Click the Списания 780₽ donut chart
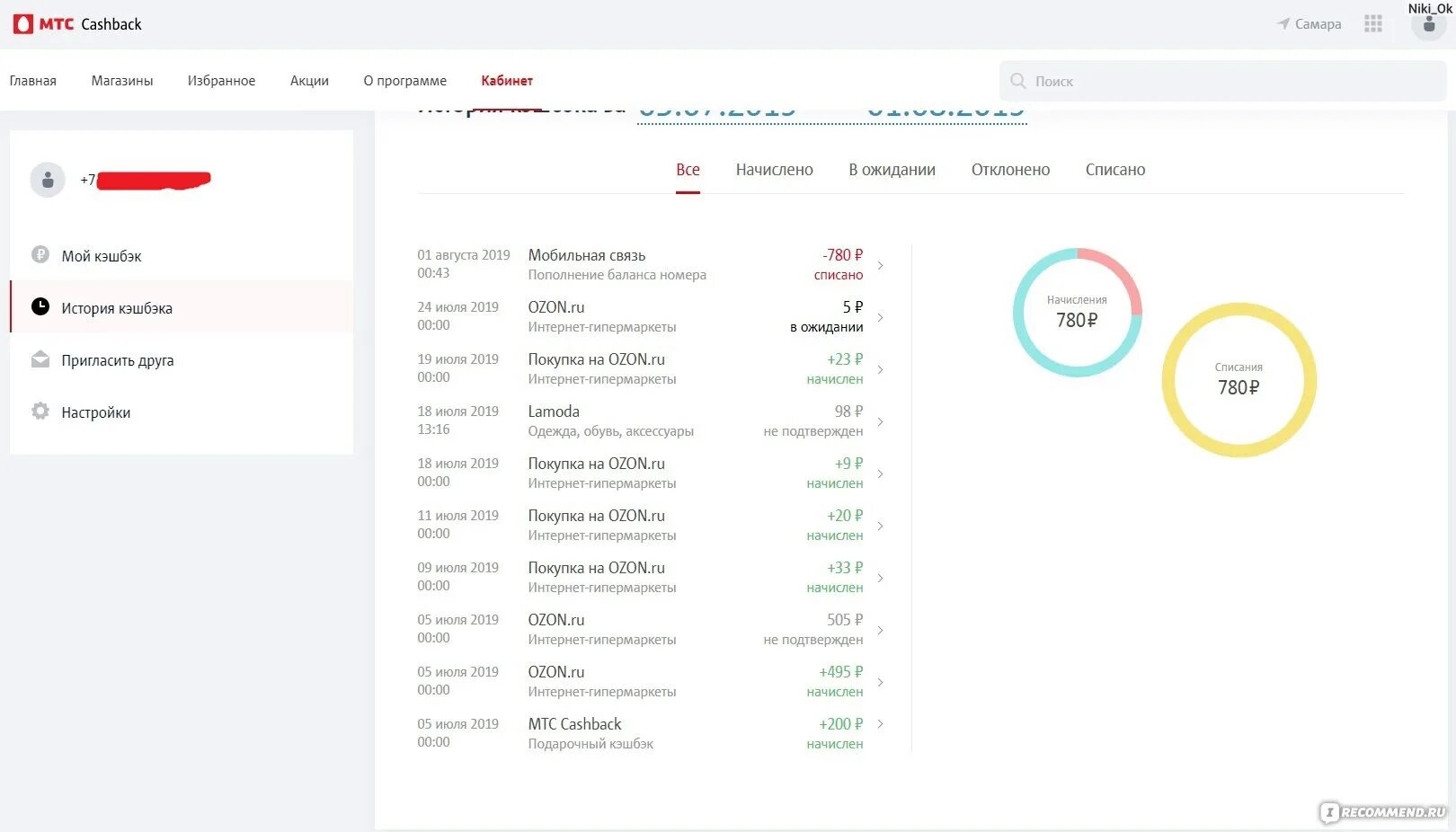 [1239, 380]
